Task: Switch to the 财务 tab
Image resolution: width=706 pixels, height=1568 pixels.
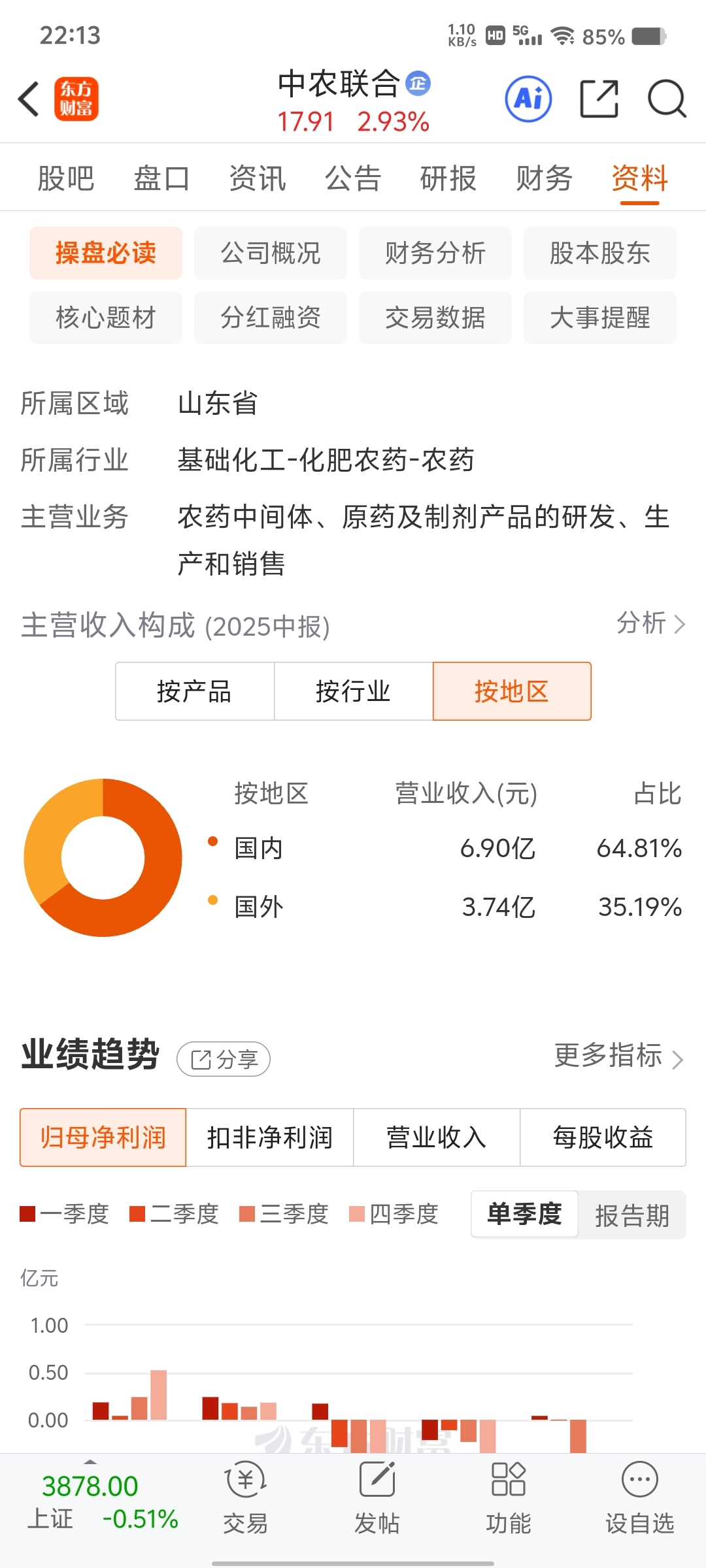Action: point(545,178)
